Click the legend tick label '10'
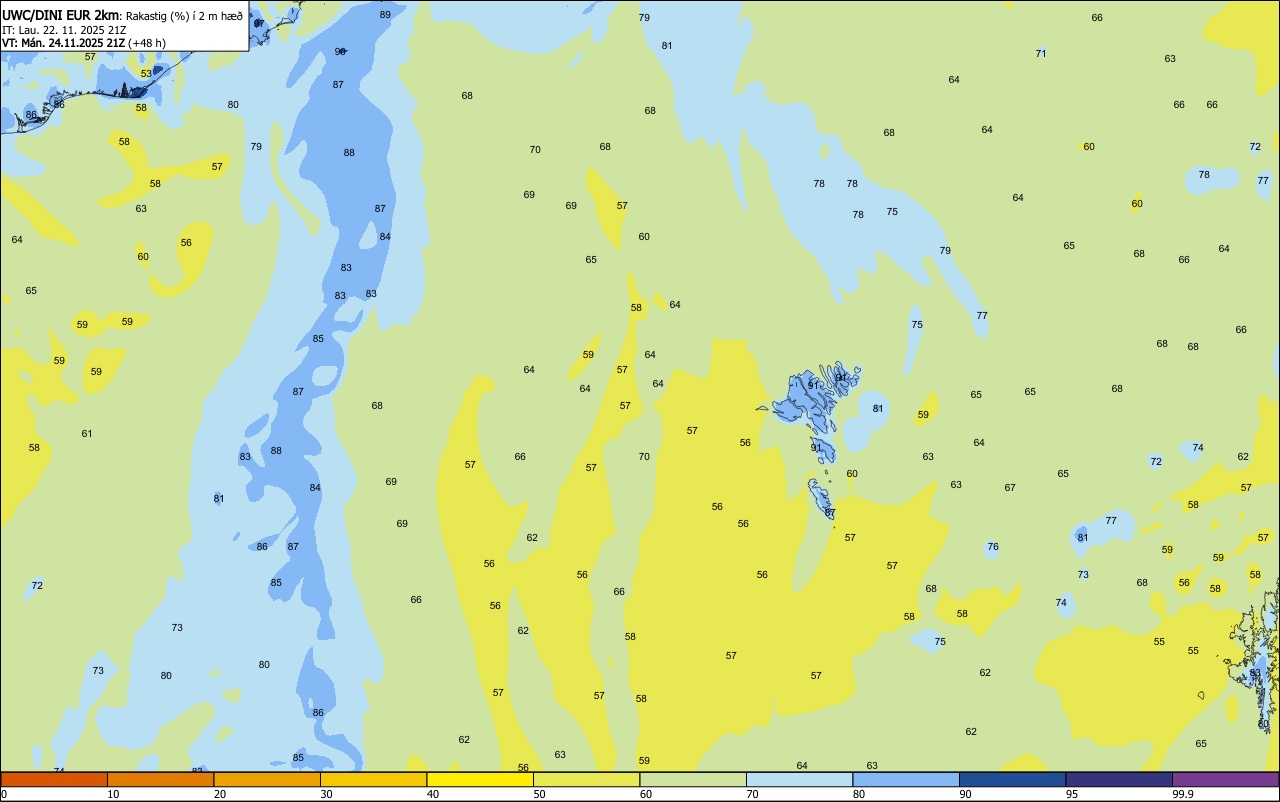 [113, 794]
